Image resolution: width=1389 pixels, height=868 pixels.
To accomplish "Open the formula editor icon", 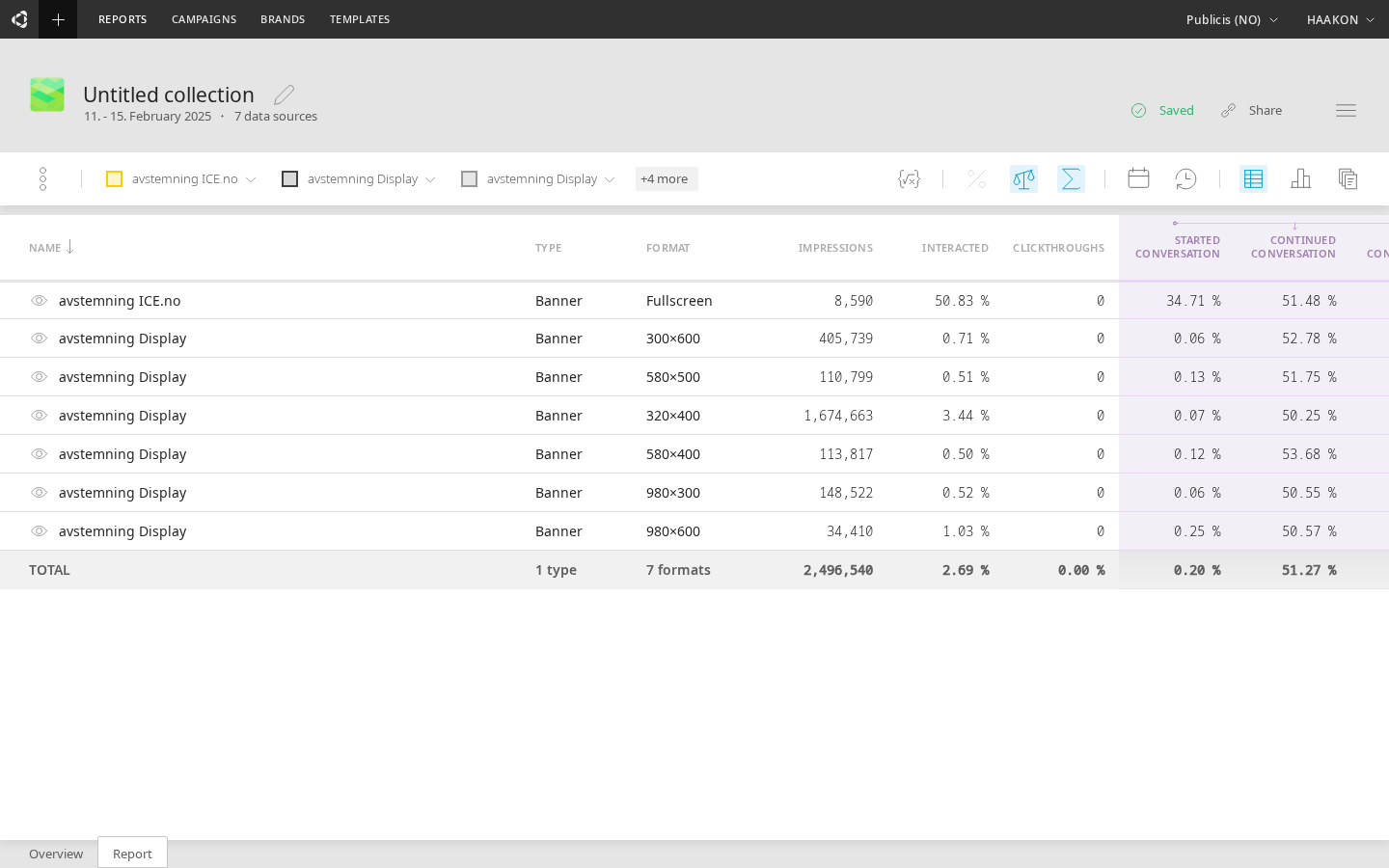I will pos(908,178).
